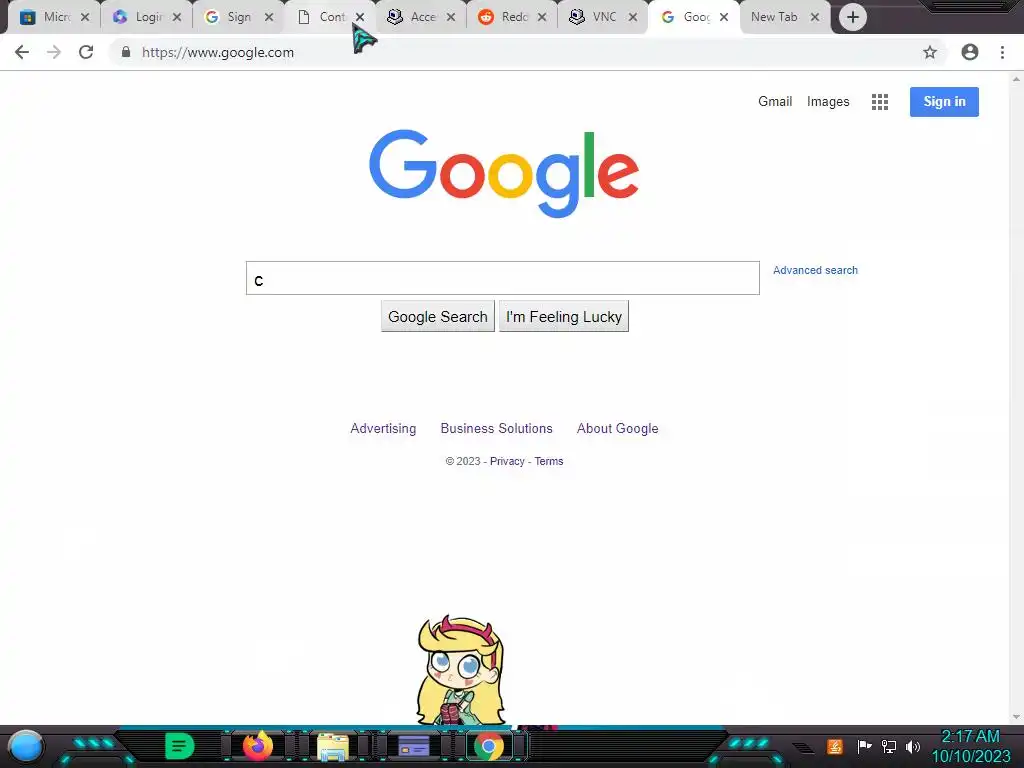The height and width of the screenshot is (768, 1024).
Task: Open the Action Center flag icon
Action: point(864,746)
